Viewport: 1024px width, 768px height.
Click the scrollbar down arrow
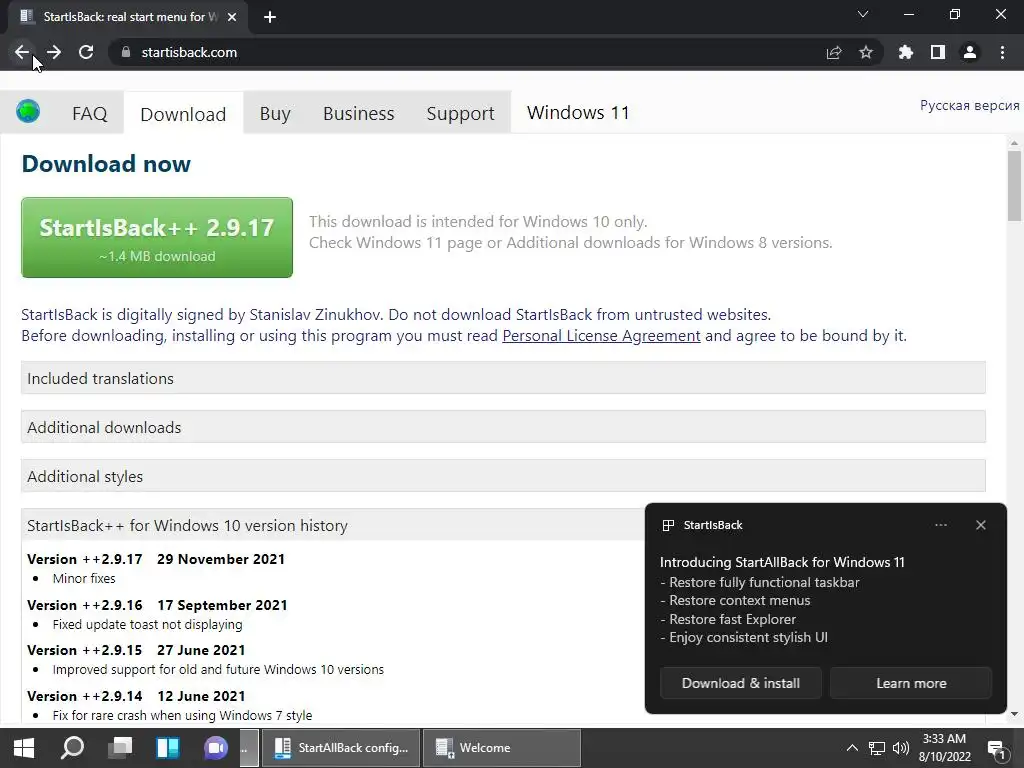[1014, 714]
